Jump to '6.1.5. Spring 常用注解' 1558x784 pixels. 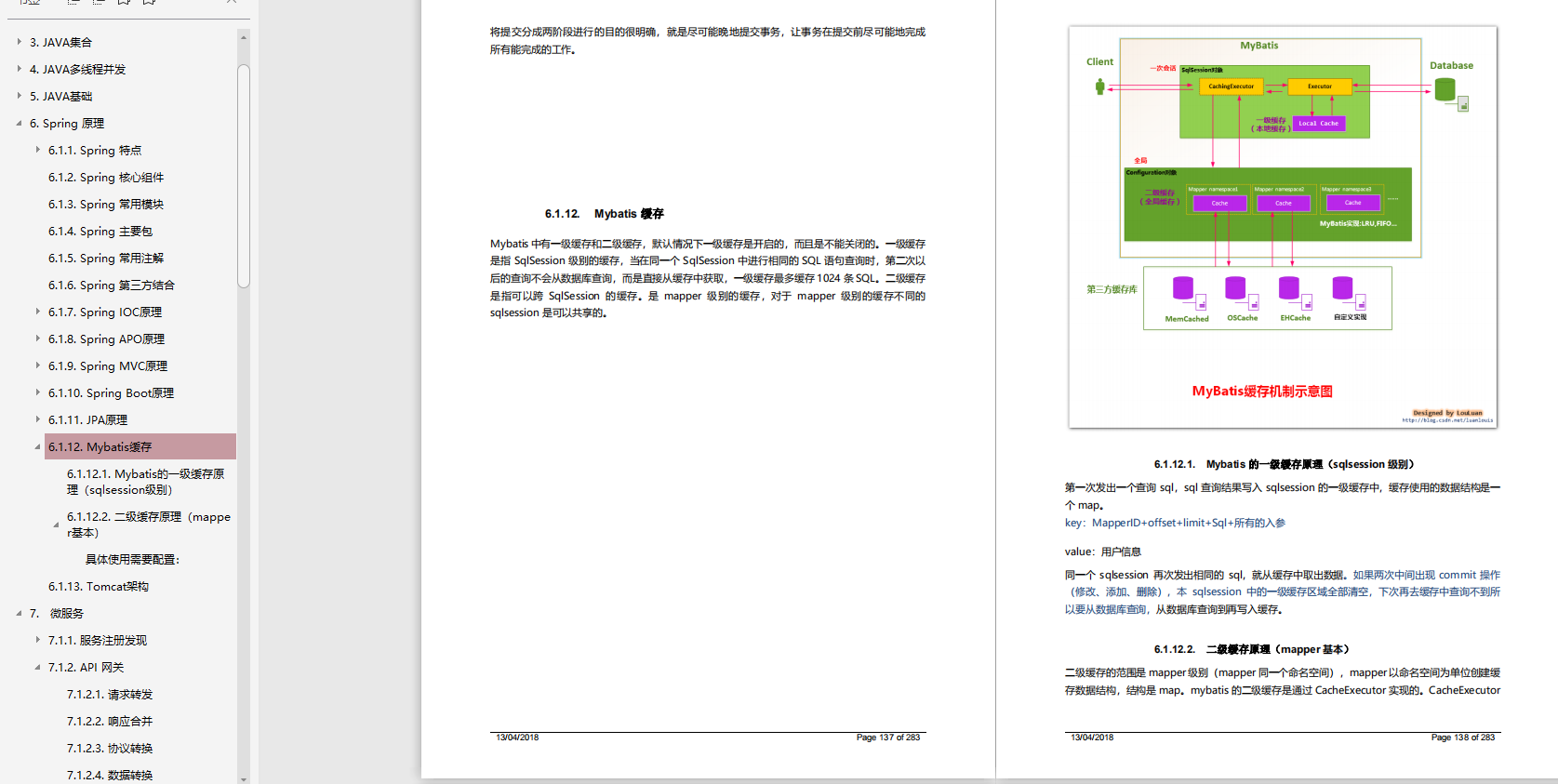point(106,258)
